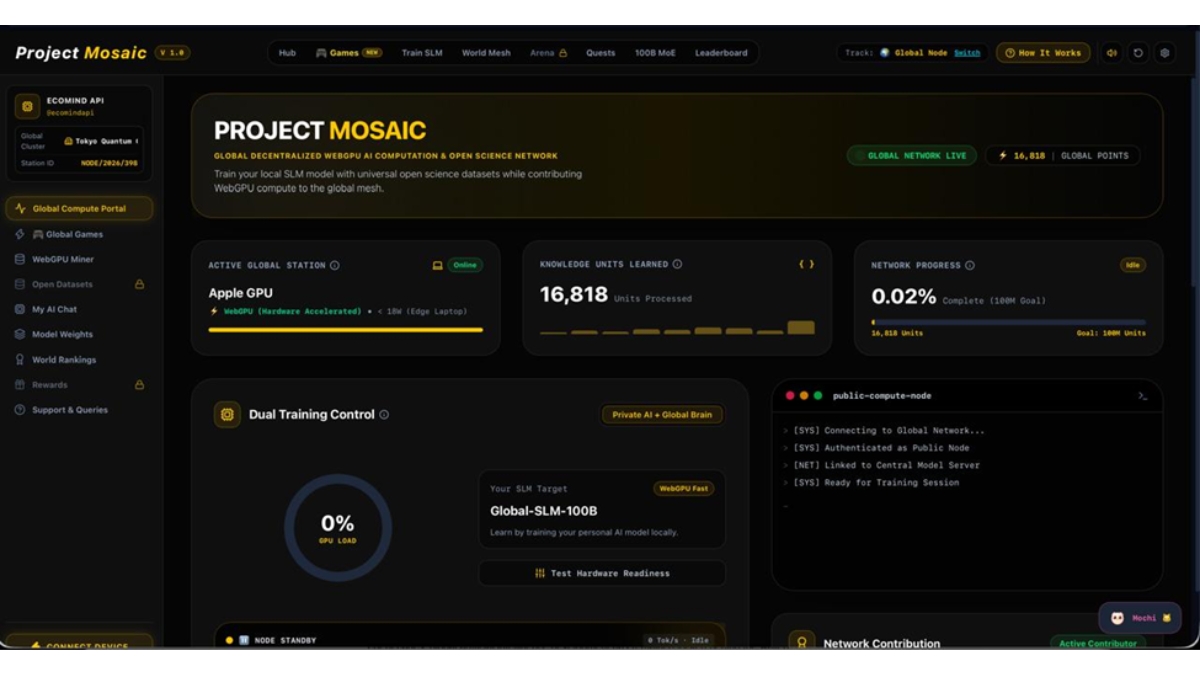1200x675 pixels.
Task: Click the NODE/2026/398 station ID
Action: click(x=109, y=163)
